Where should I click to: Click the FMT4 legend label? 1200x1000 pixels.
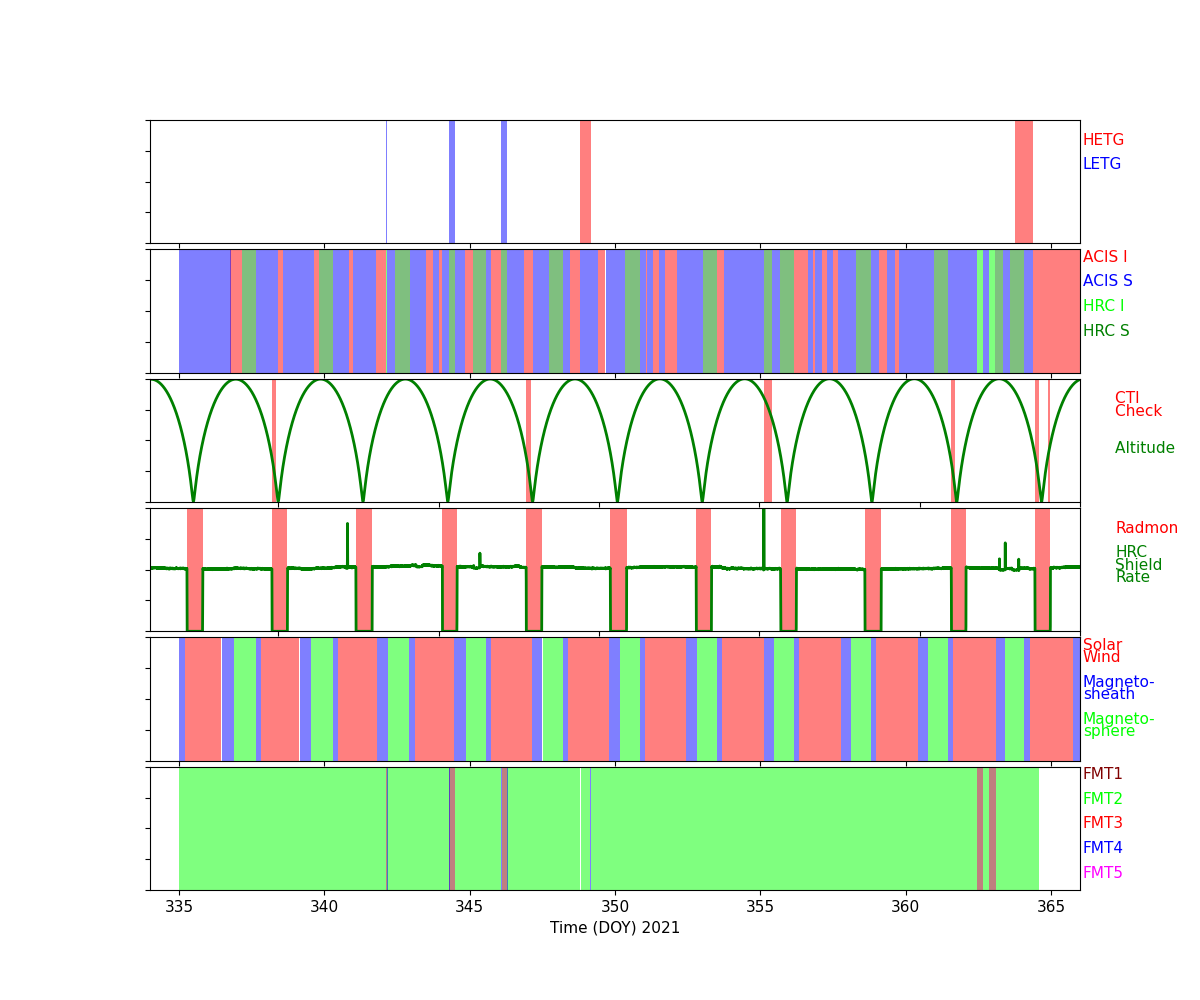point(1102,848)
